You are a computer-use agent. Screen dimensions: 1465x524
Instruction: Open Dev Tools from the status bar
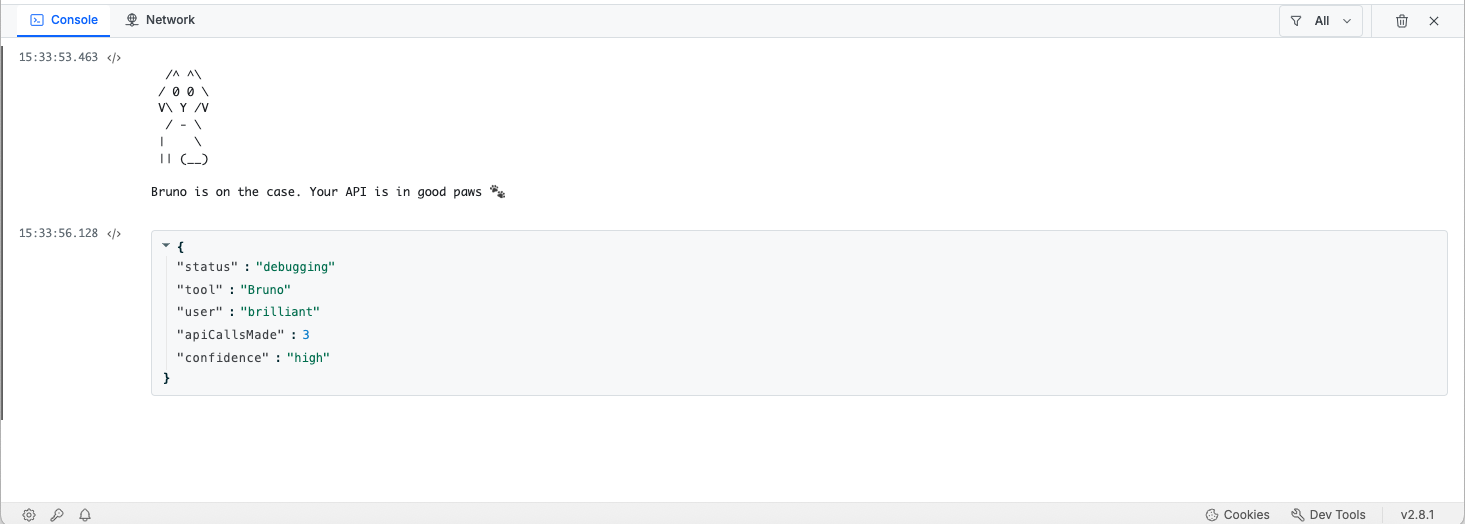tap(1328, 515)
